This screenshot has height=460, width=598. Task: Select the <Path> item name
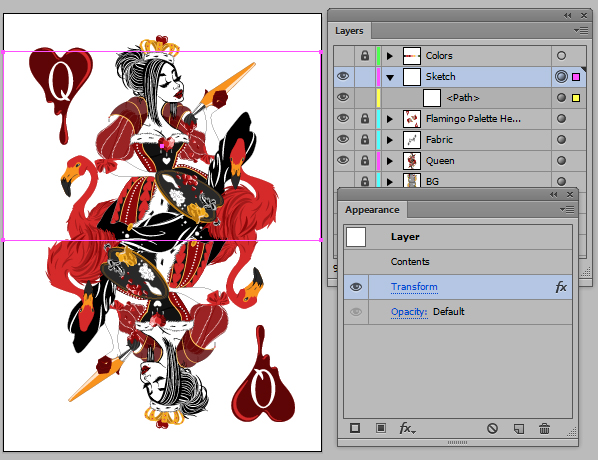[x=463, y=98]
